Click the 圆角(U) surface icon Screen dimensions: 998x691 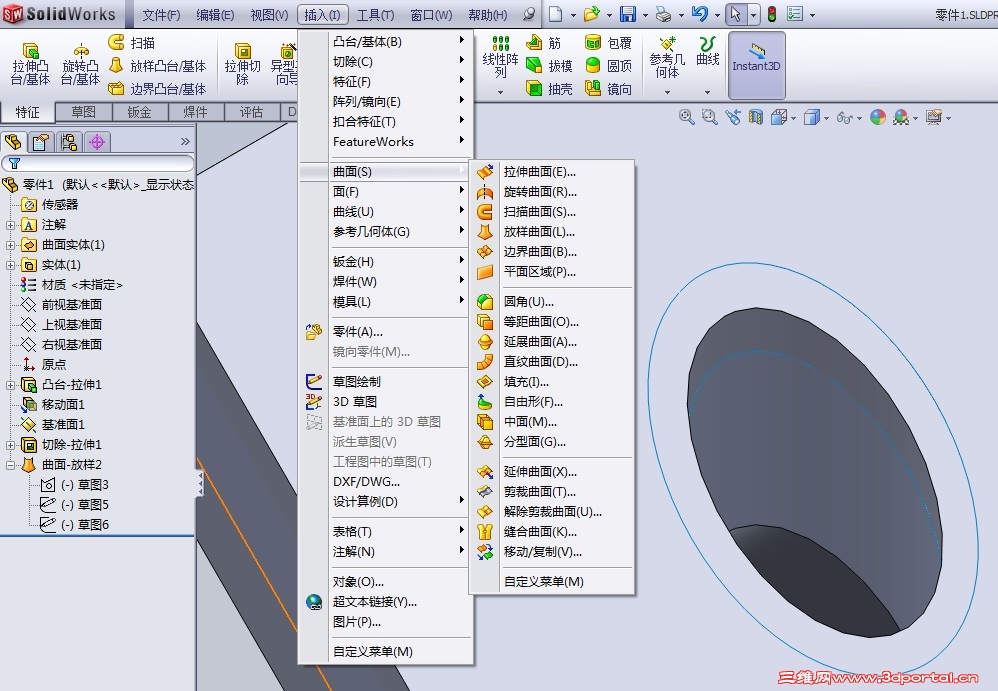[x=485, y=302]
